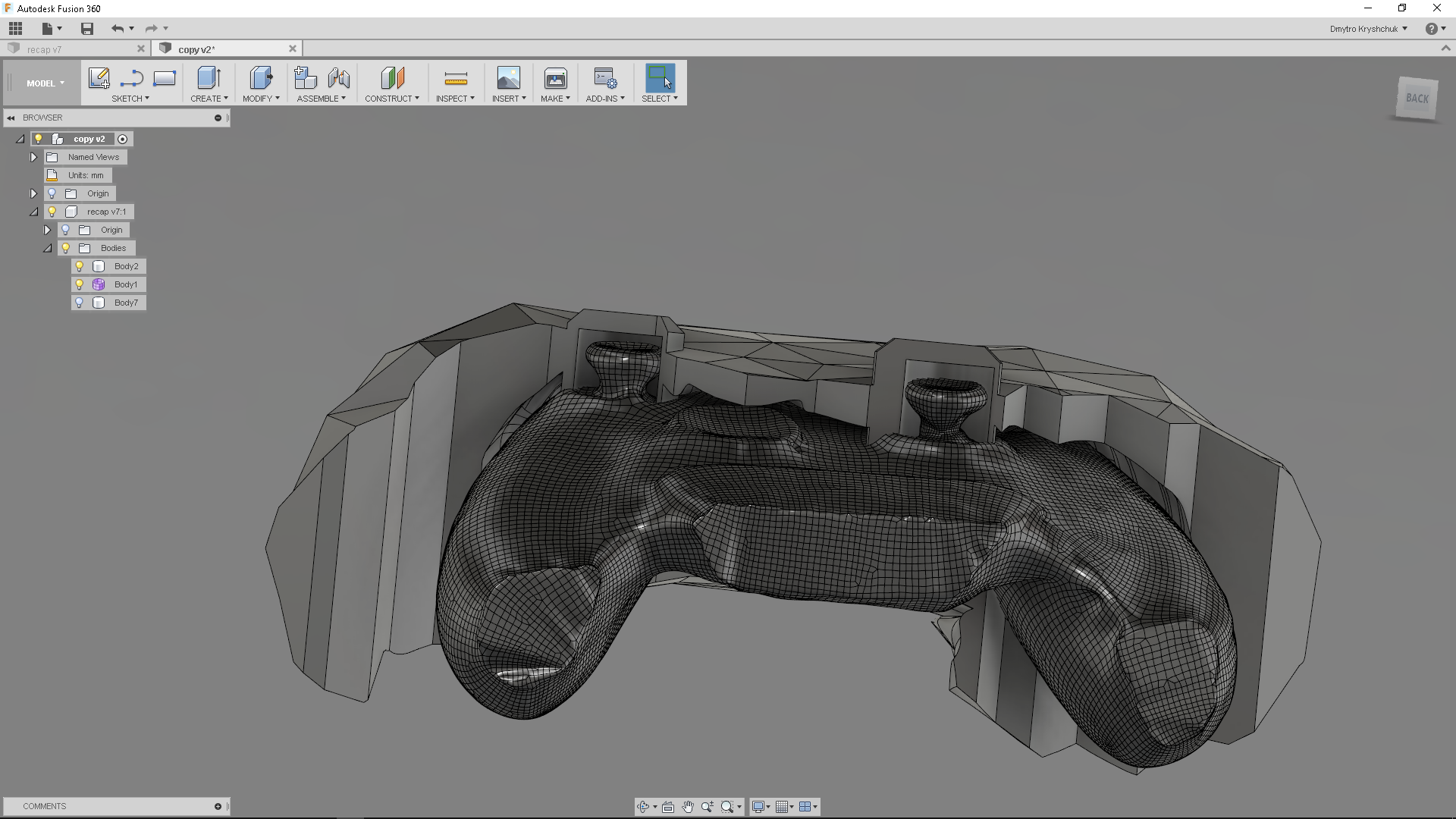
Task: Close the recap v7 tab
Action: pyautogui.click(x=140, y=49)
